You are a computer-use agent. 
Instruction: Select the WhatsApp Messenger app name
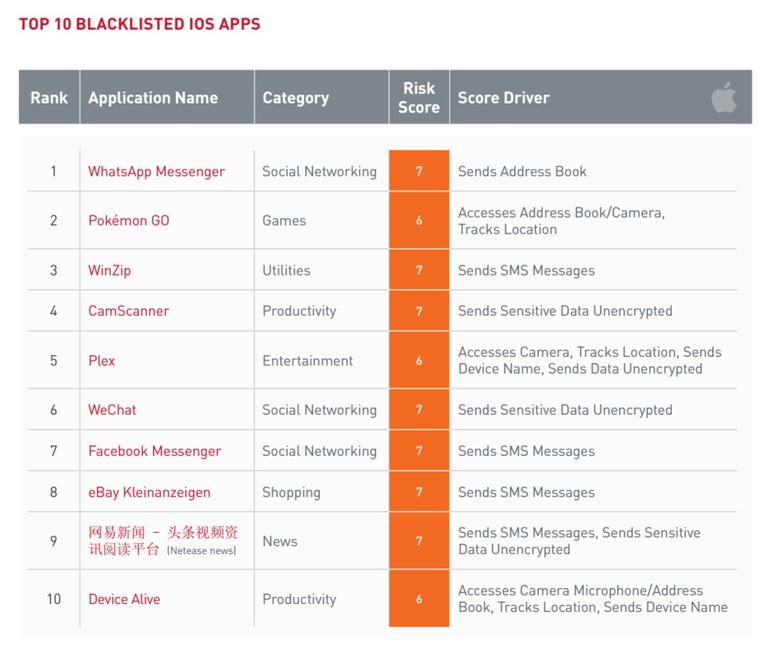pyautogui.click(x=156, y=171)
